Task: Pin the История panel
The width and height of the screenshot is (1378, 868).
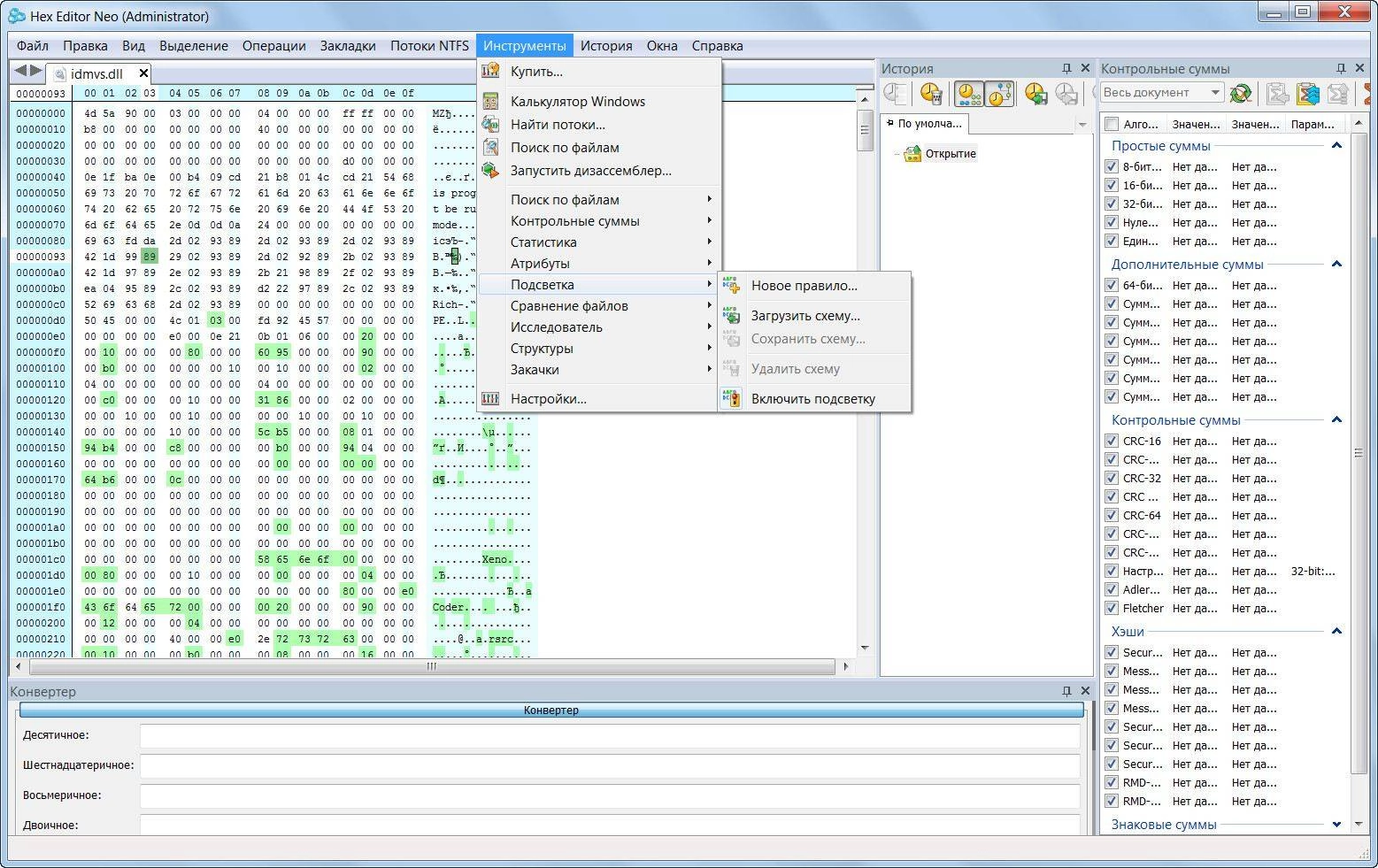Action: [x=1066, y=68]
